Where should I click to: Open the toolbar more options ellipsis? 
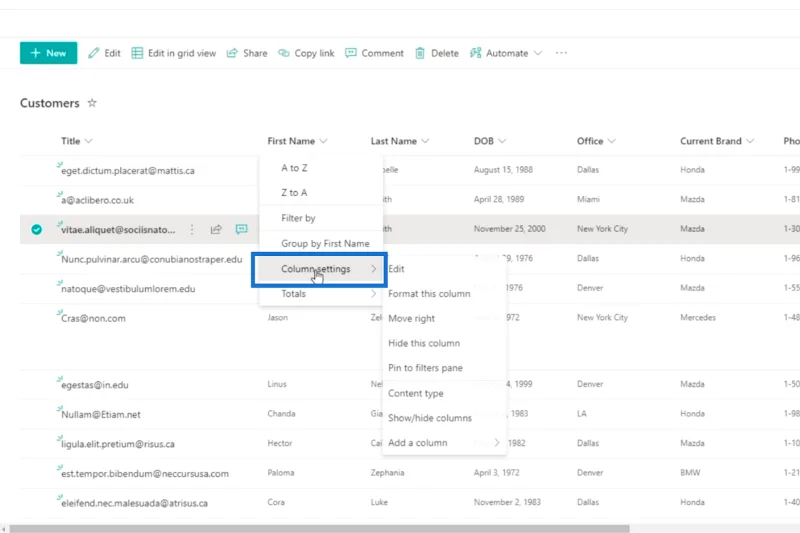[561, 53]
